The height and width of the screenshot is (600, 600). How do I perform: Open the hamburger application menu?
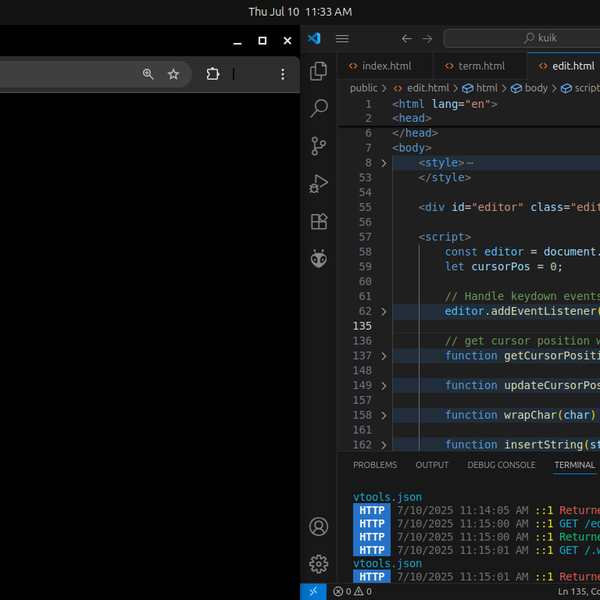(x=342, y=38)
